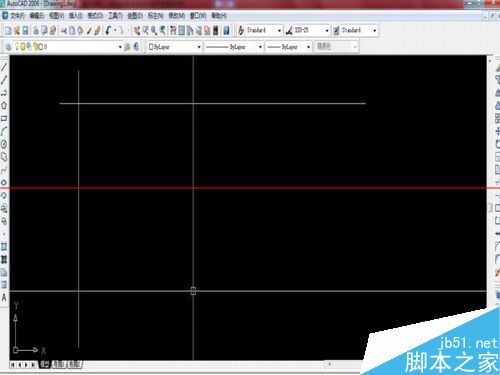The height and width of the screenshot is (375, 500).
Task: Select the Multiline Text A tool
Action: pos(4,298)
